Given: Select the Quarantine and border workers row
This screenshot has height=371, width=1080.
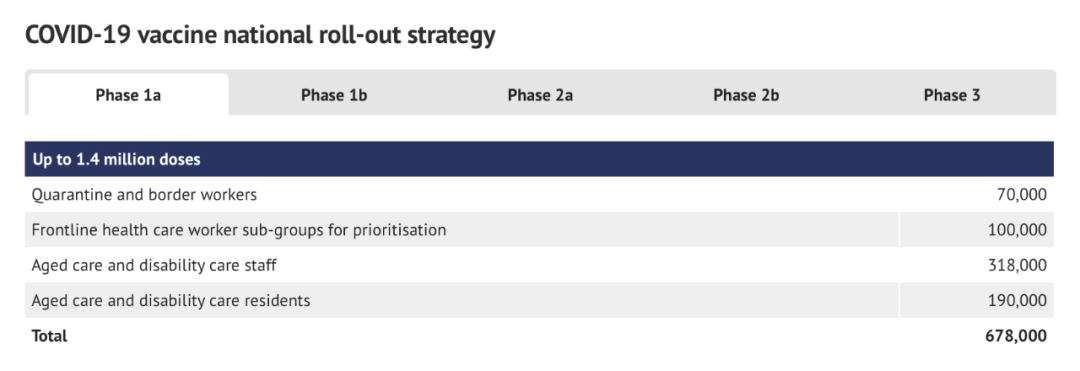Looking at the screenshot, I should pos(540,195).
